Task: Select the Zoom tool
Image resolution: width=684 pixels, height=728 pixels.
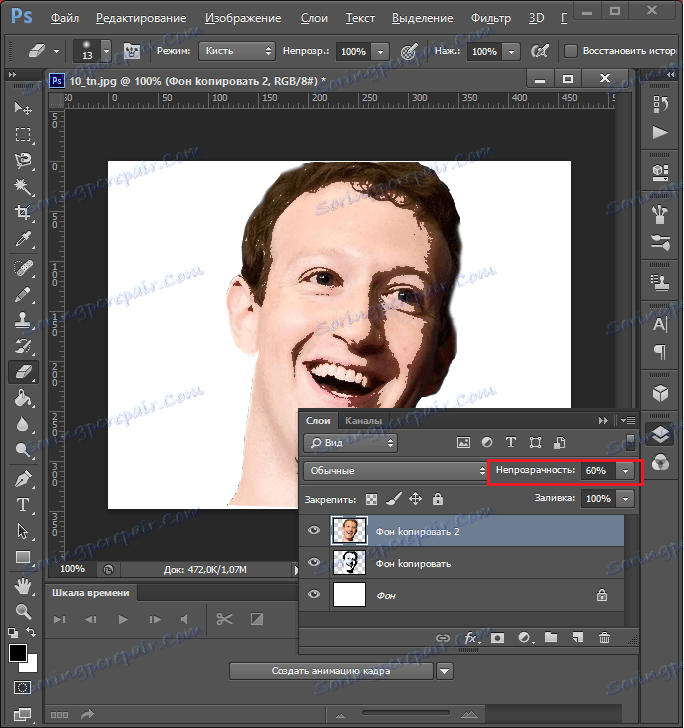Action: (23, 611)
